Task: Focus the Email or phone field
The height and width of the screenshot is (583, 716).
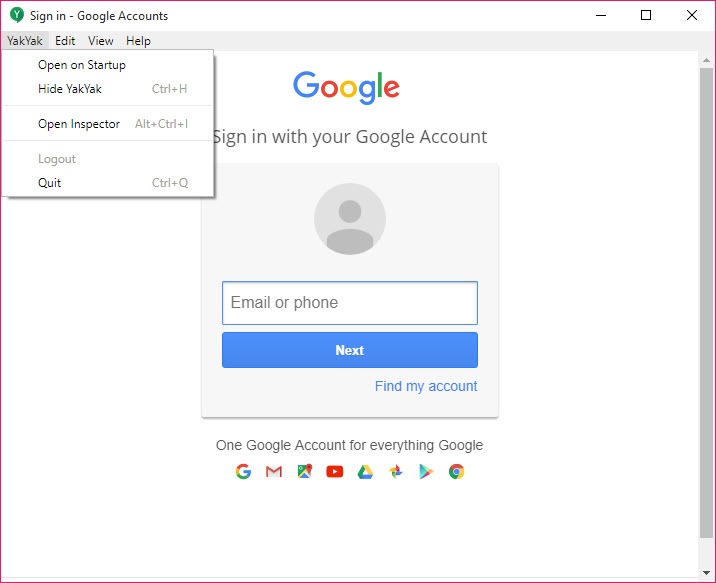Action: [x=350, y=303]
